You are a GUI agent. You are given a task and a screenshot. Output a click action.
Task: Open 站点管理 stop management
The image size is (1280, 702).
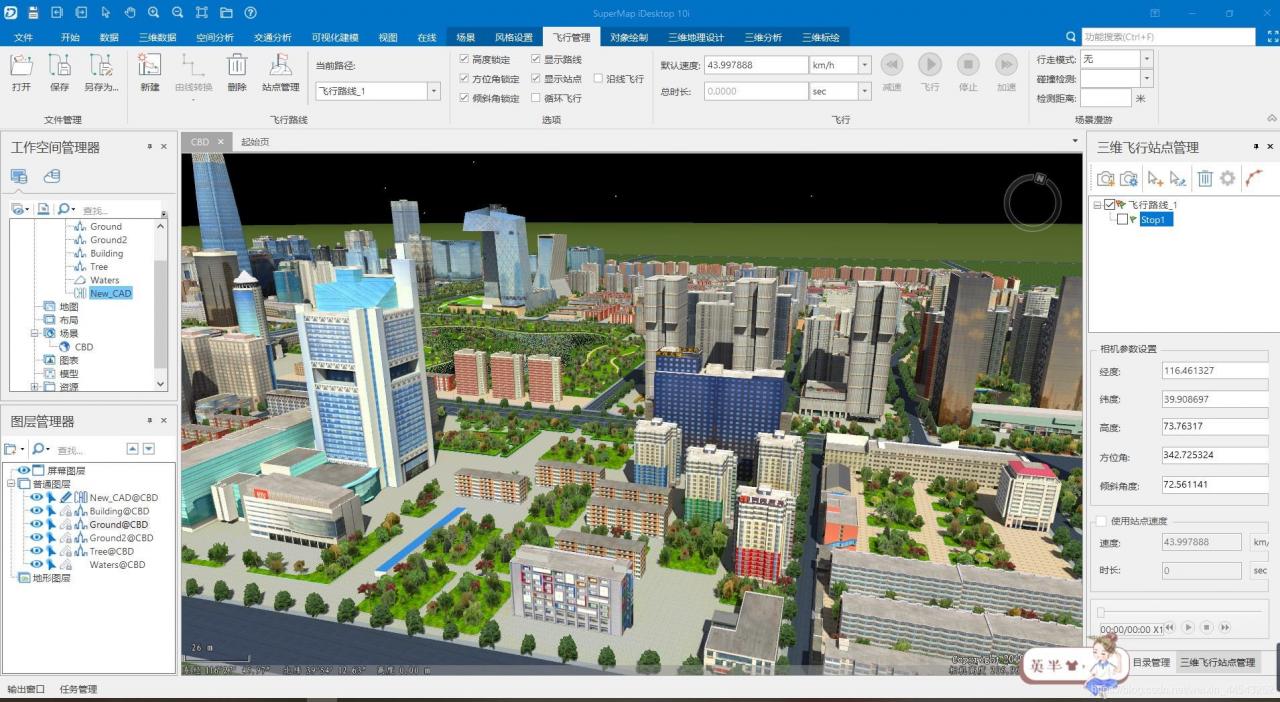pyautogui.click(x=281, y=72)
